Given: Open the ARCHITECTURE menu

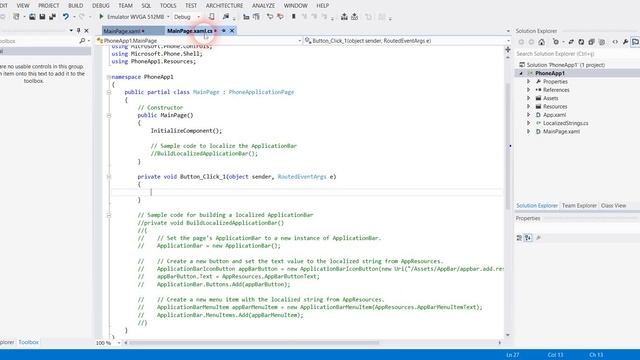Looking at the screenshot, I should pos(224,6).
